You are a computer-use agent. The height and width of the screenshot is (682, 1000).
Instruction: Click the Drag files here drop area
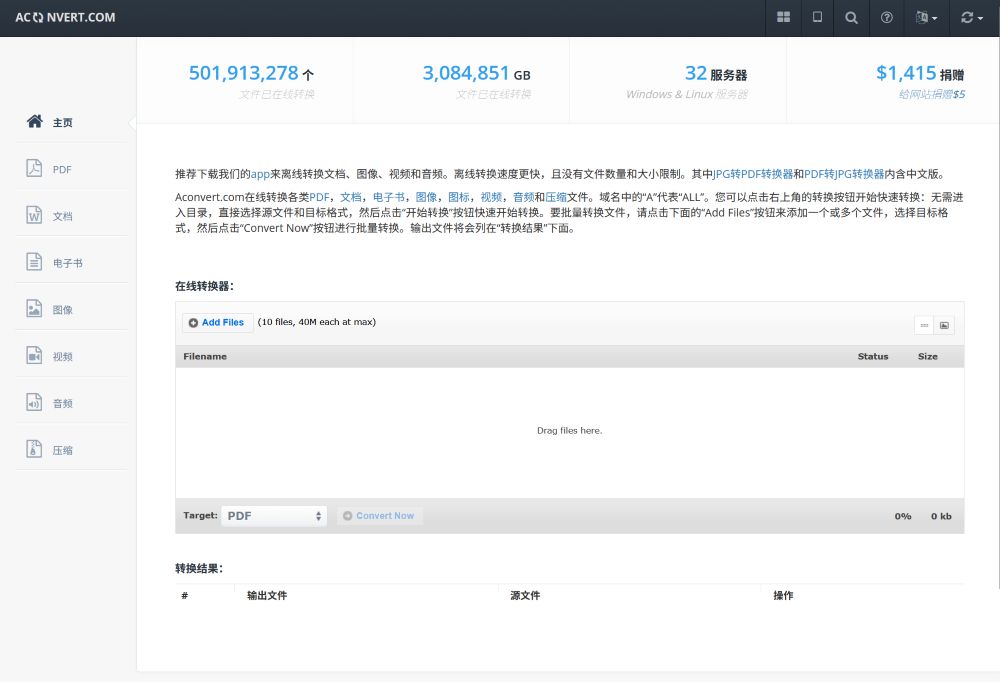tap(569, 431)
